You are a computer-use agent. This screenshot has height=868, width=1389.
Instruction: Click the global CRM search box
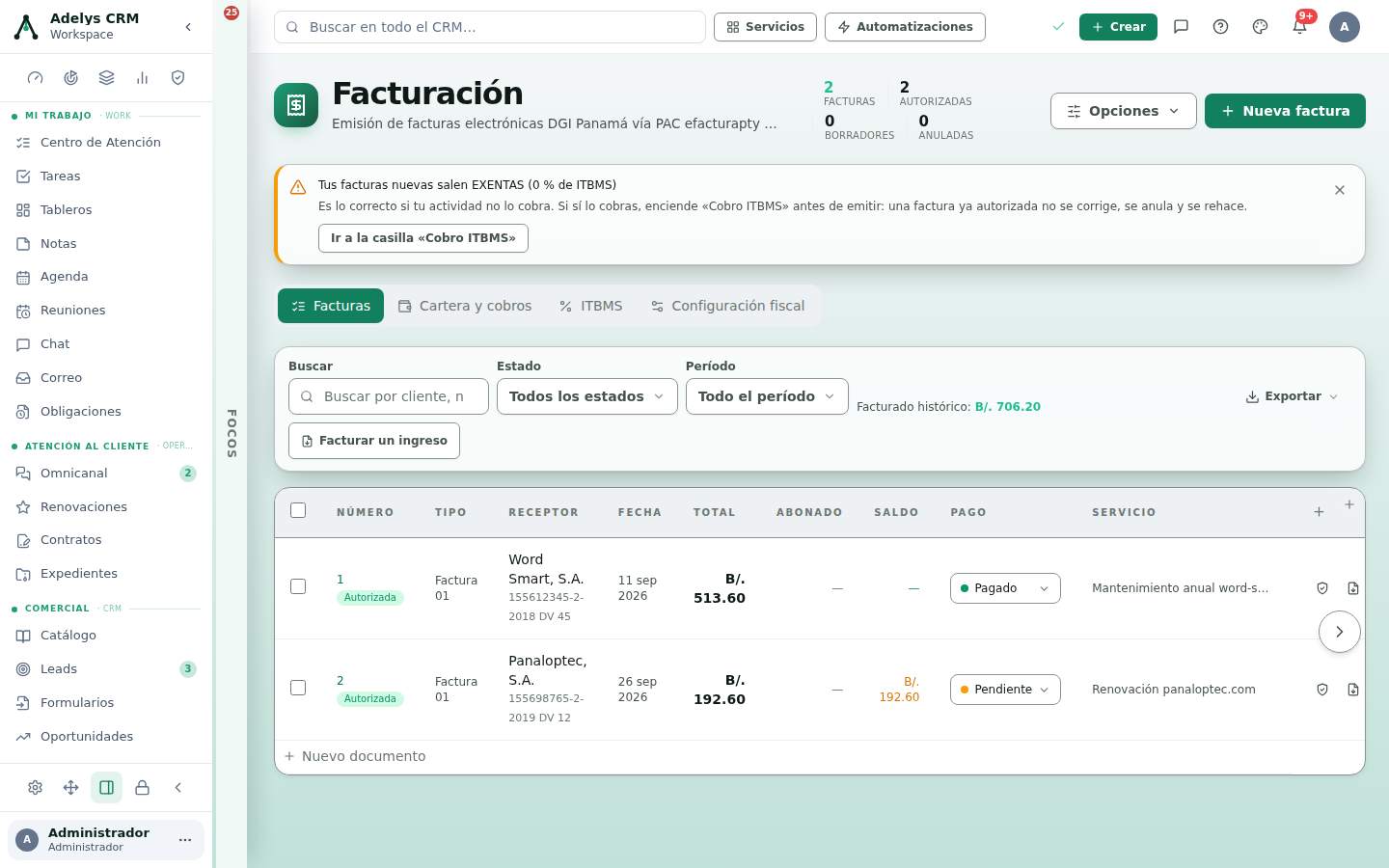(x=490, y=27)
